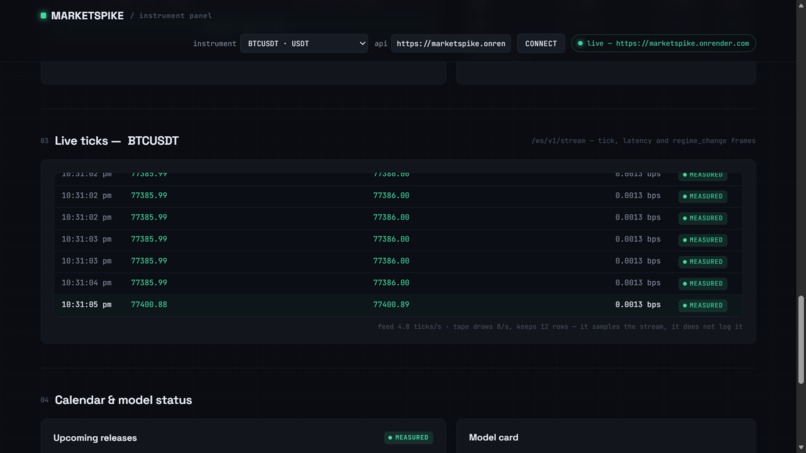Viewport: 806px width, 453px height.
Task: Click the green MarketSpike logo square
Action: click(x=43, y=15)
